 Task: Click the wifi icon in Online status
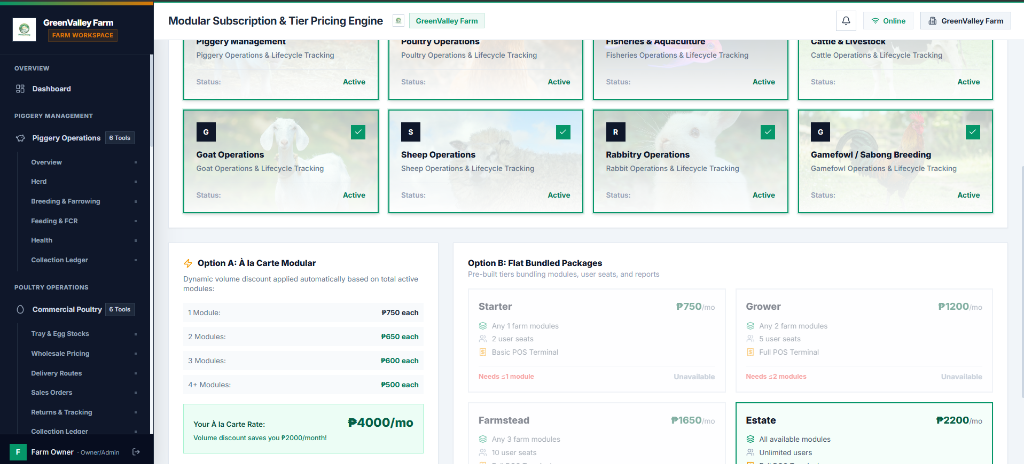click(x=875, y=21)
